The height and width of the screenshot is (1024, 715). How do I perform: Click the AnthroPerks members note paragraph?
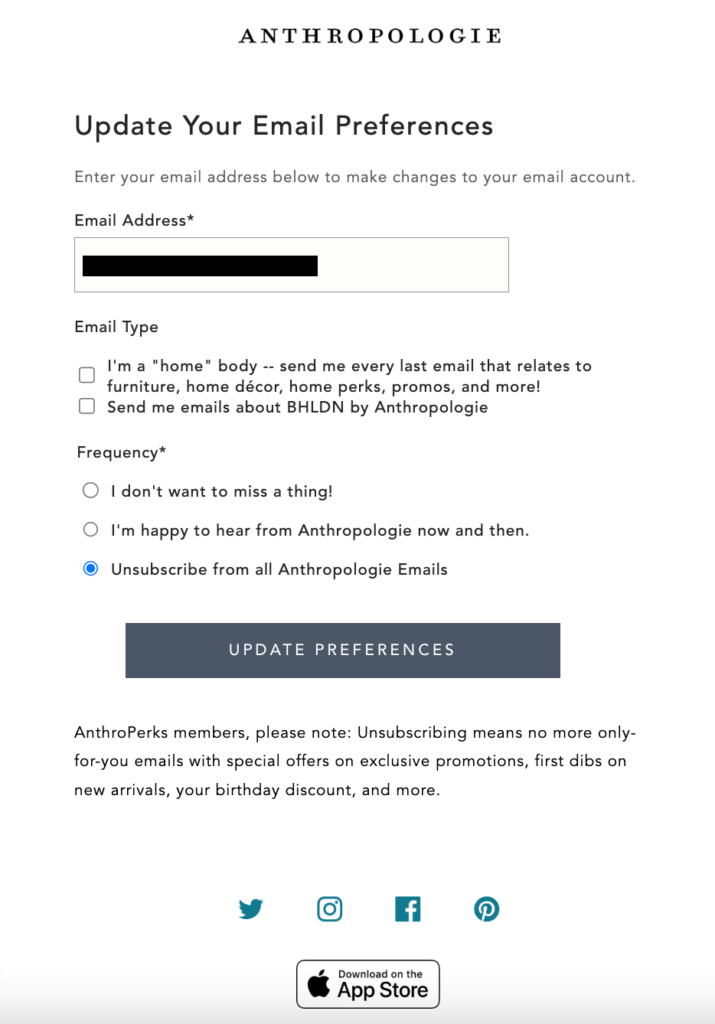click(x=355, y=761)
